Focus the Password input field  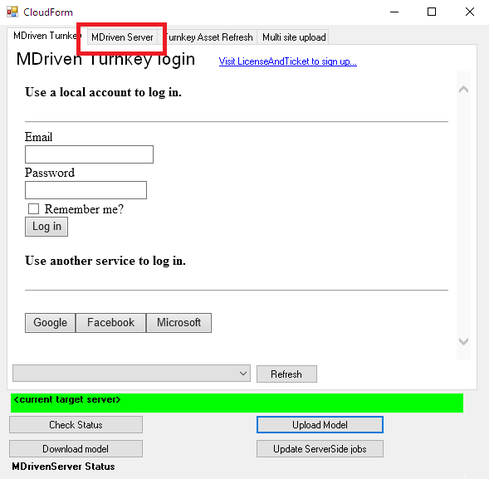pos(86,190)
